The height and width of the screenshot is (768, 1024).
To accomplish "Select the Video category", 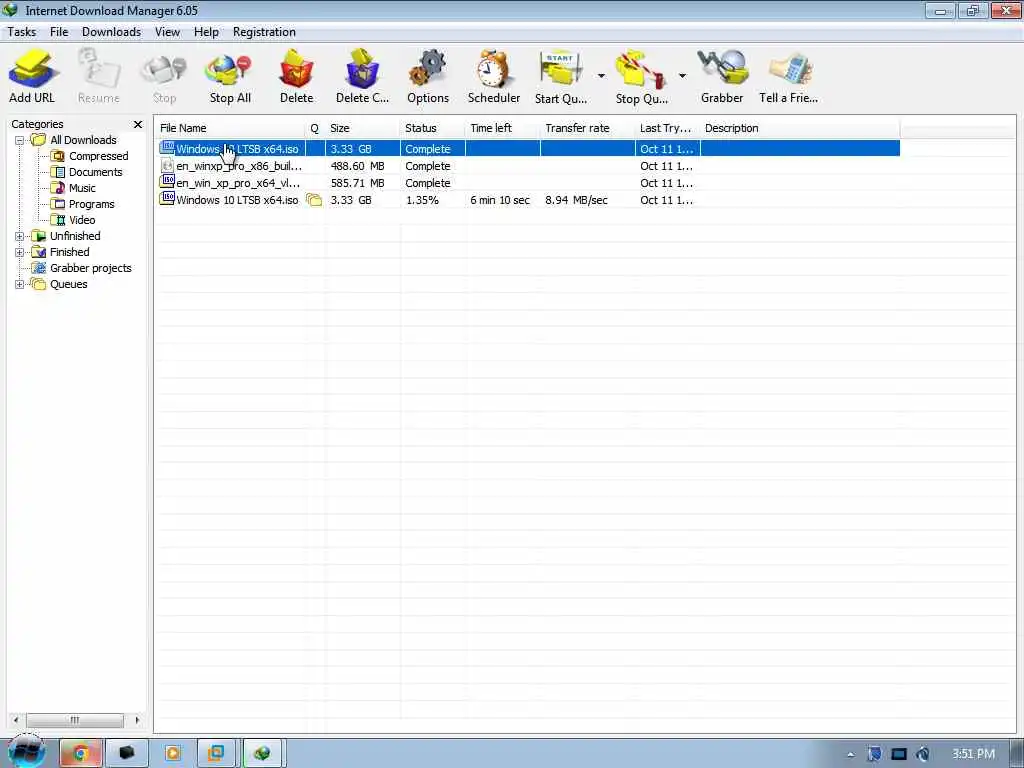I will click(82, 220).
